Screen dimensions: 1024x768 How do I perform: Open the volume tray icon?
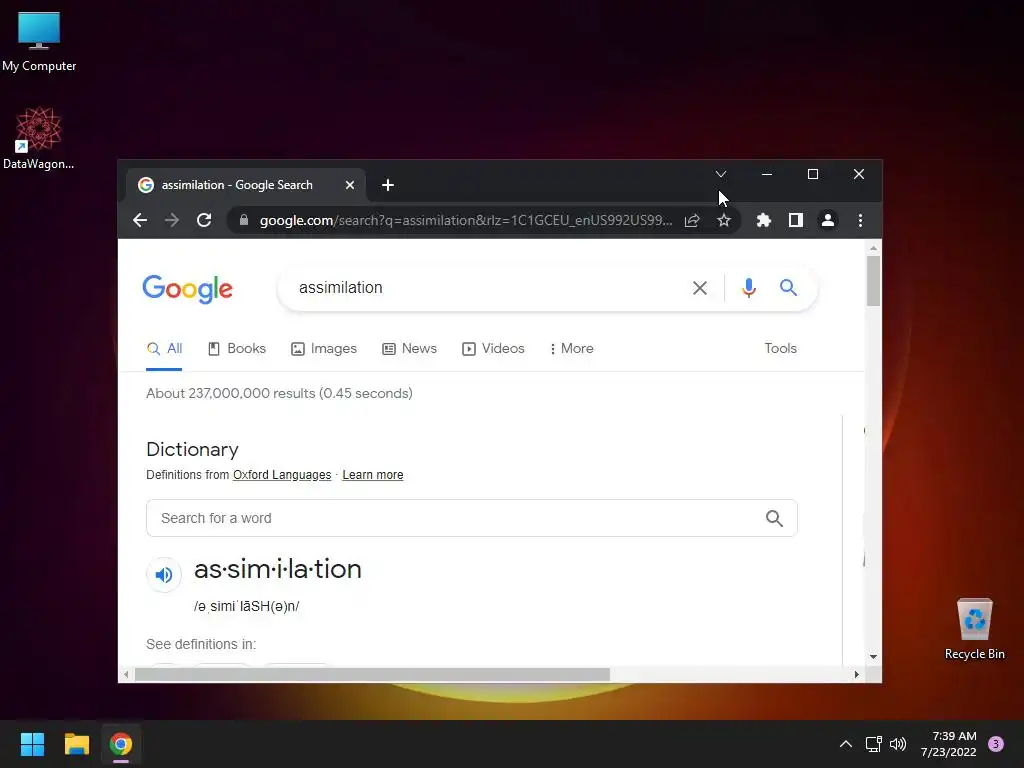pyautogui.click(x=898, y=744)
